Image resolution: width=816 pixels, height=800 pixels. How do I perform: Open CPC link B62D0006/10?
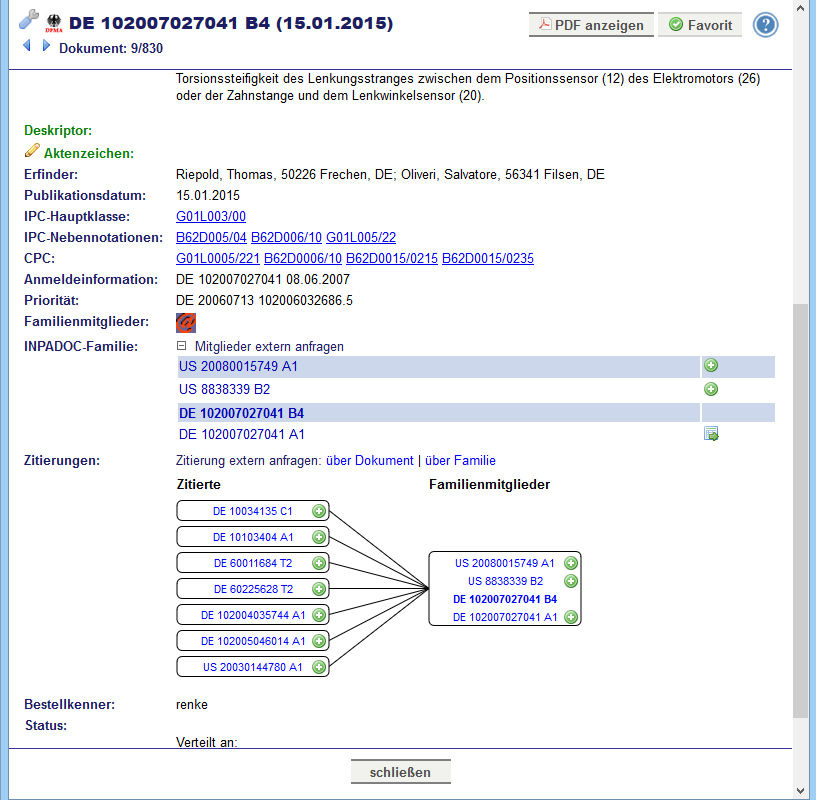click(x=303, y=259)
